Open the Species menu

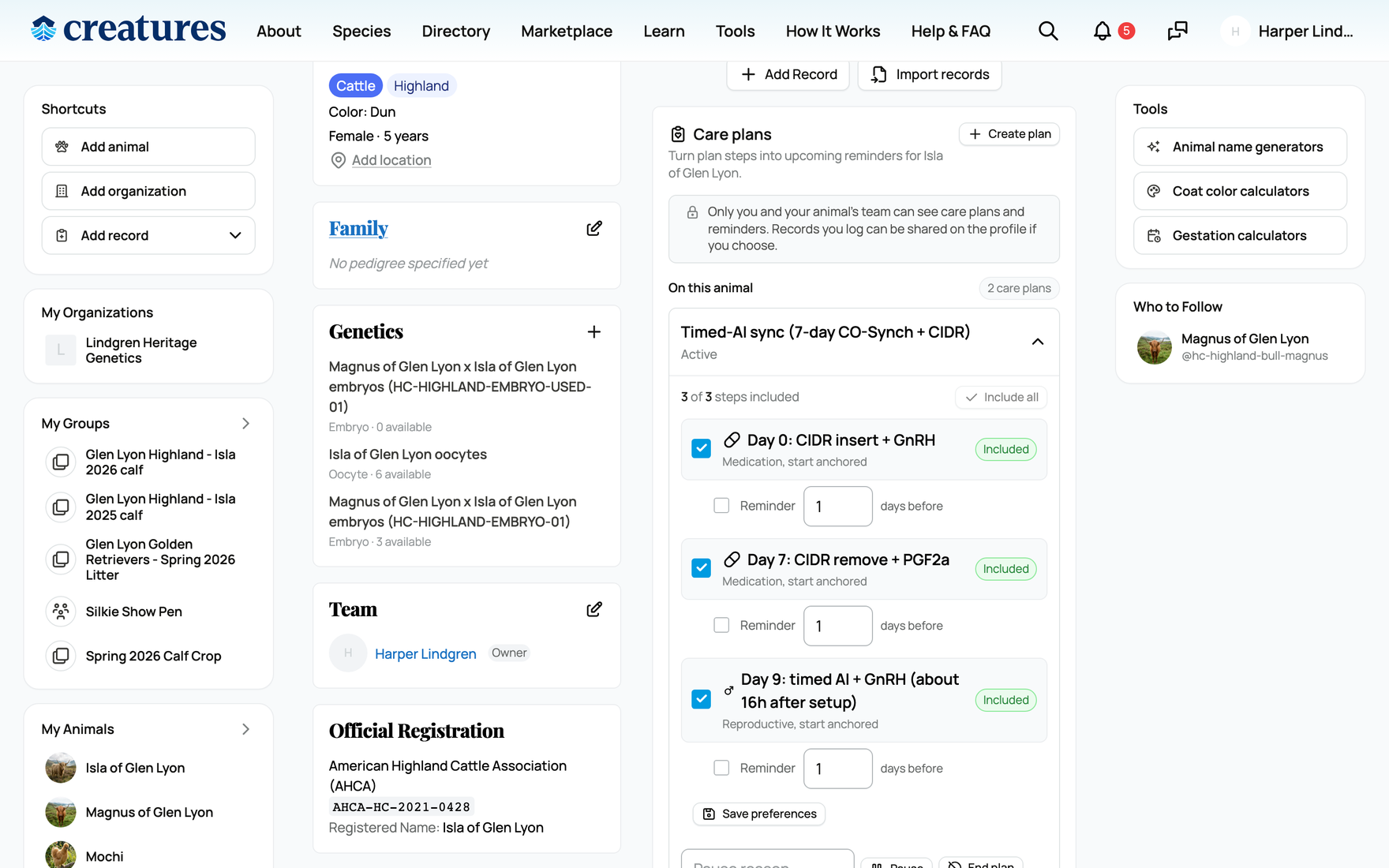point(361,31)
